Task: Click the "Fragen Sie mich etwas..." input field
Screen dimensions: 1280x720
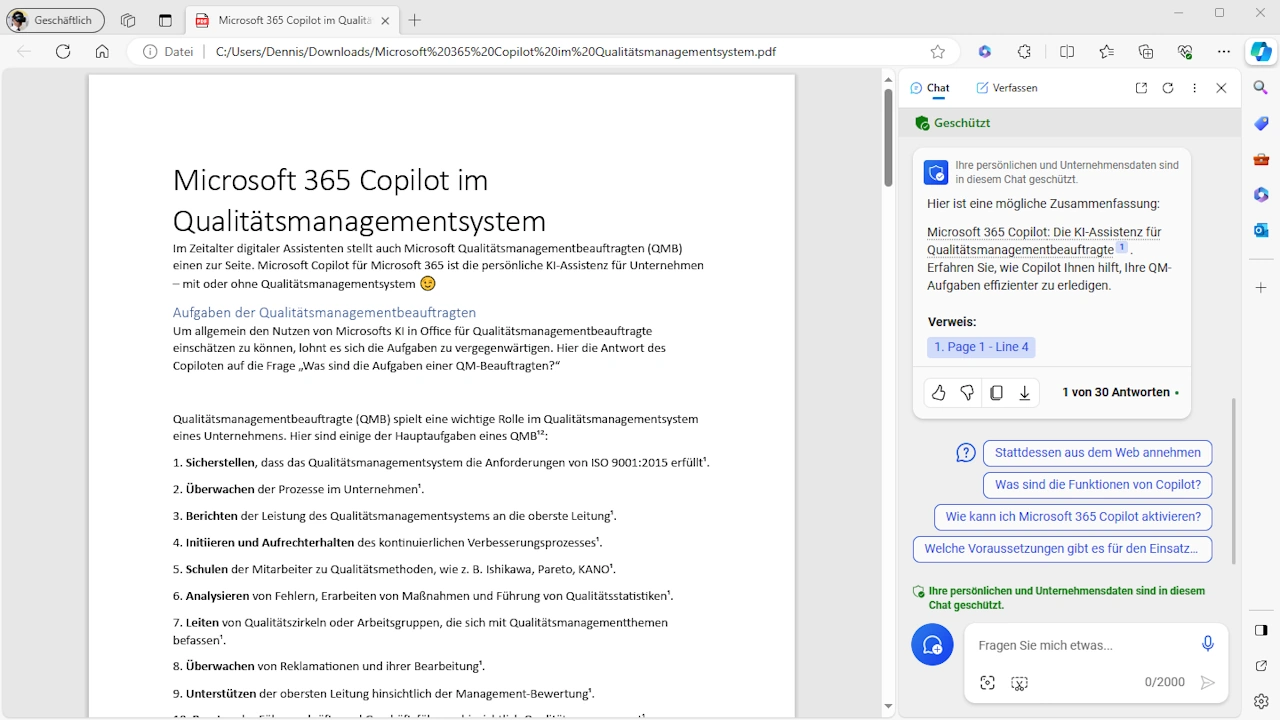Action: (x=1080, y=645)
